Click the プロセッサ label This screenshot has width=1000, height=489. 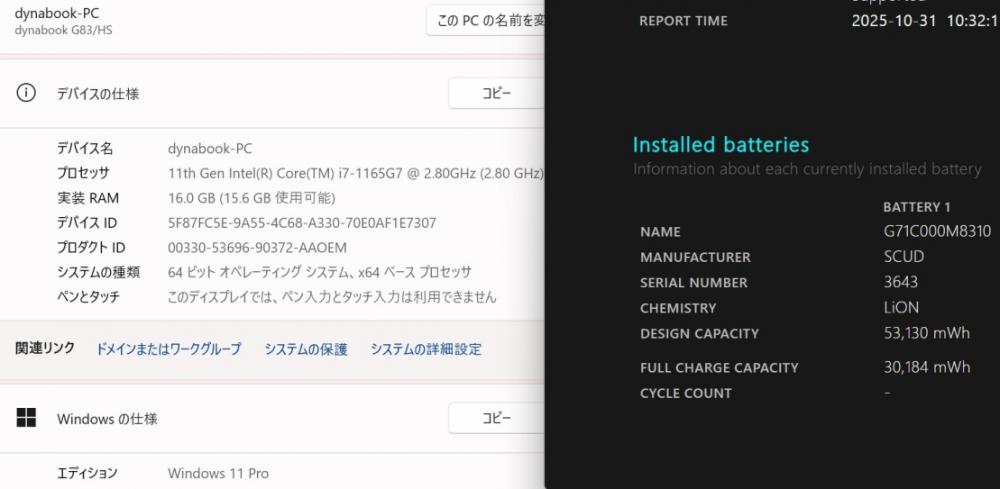pos(83,173)
